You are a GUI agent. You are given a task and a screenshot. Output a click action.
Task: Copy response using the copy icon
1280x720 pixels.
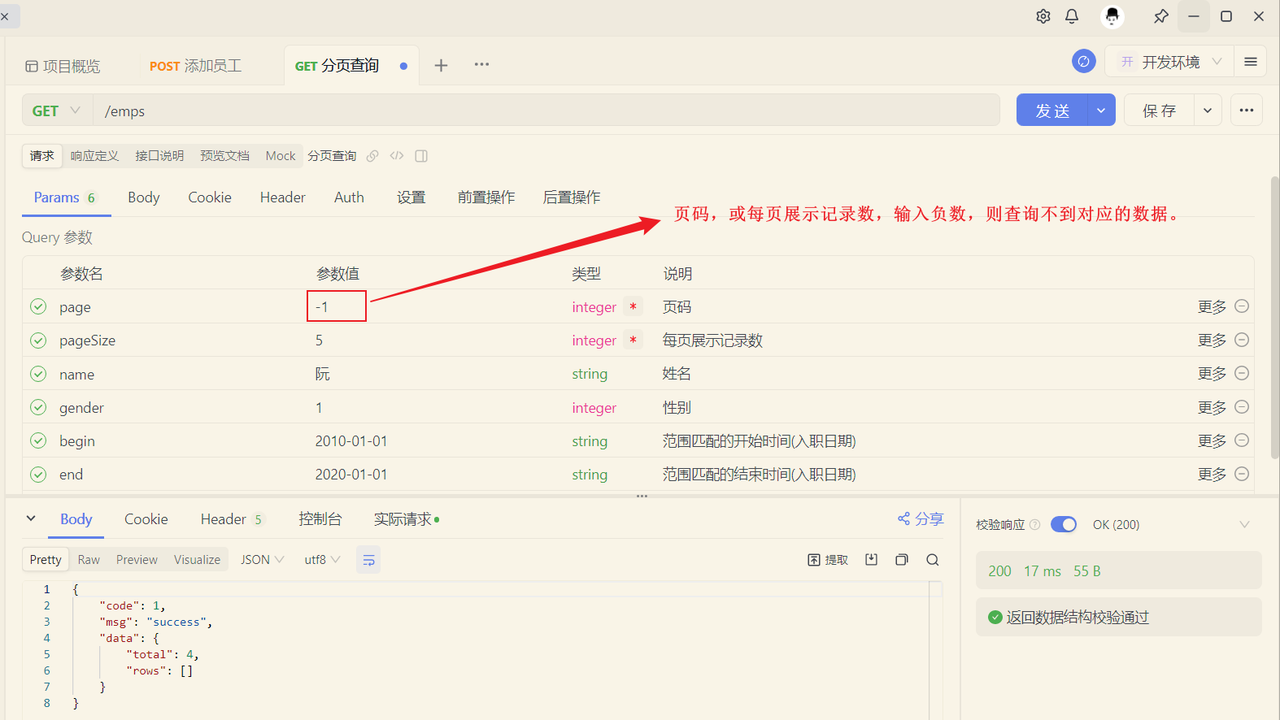click(x=902, y=560)
